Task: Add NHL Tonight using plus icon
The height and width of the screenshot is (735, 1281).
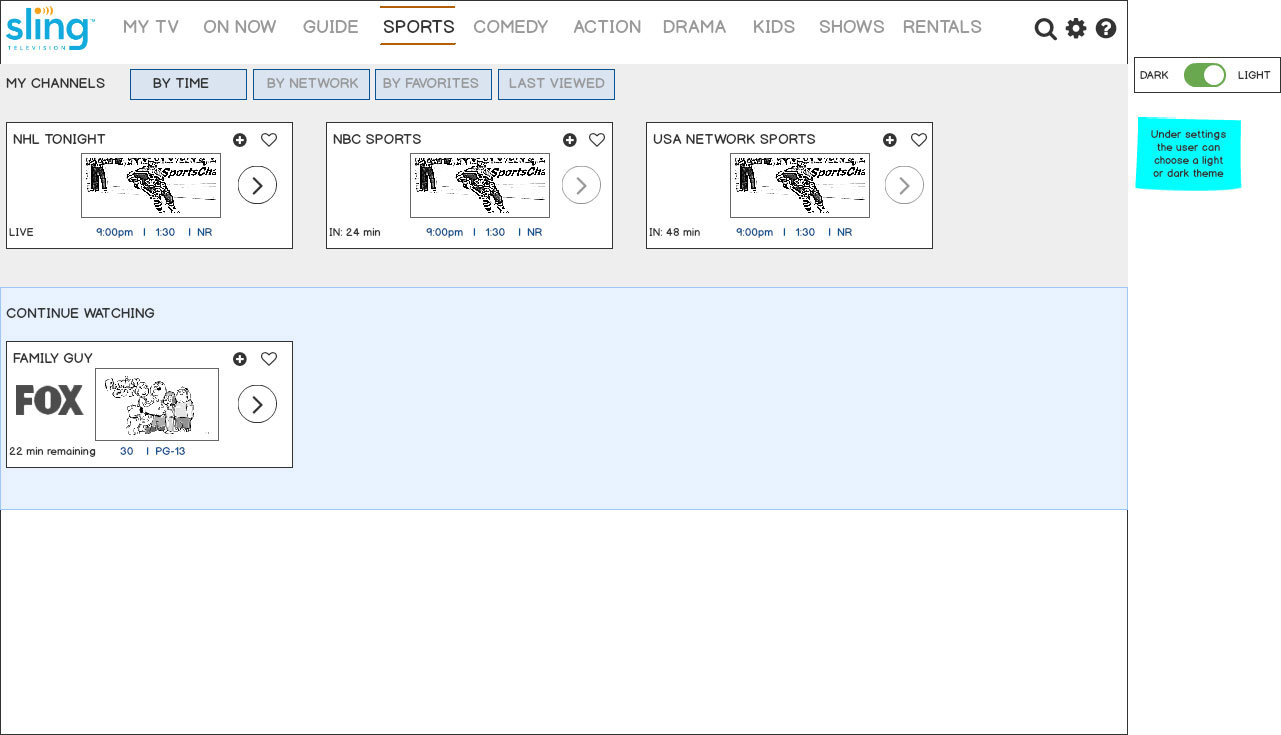Action: pyautogui.click(x=240, y=140)
